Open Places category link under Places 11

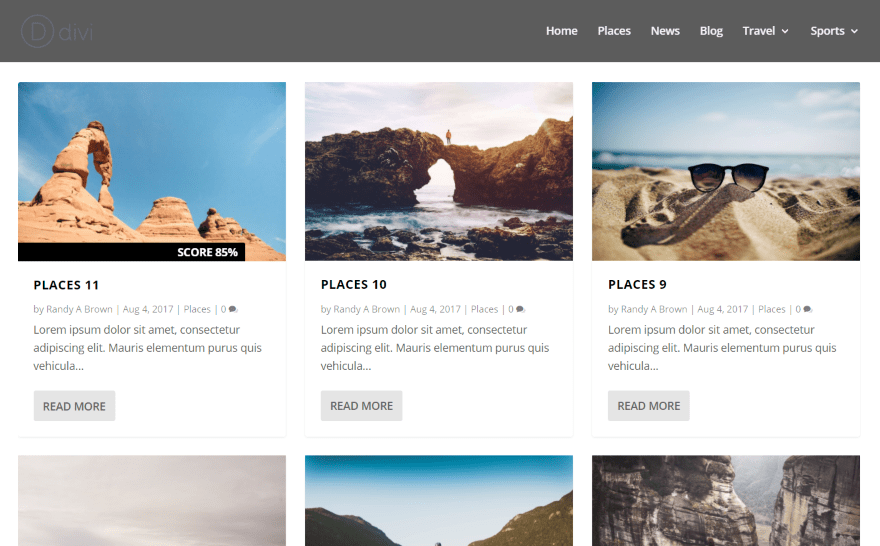(197, 309)
